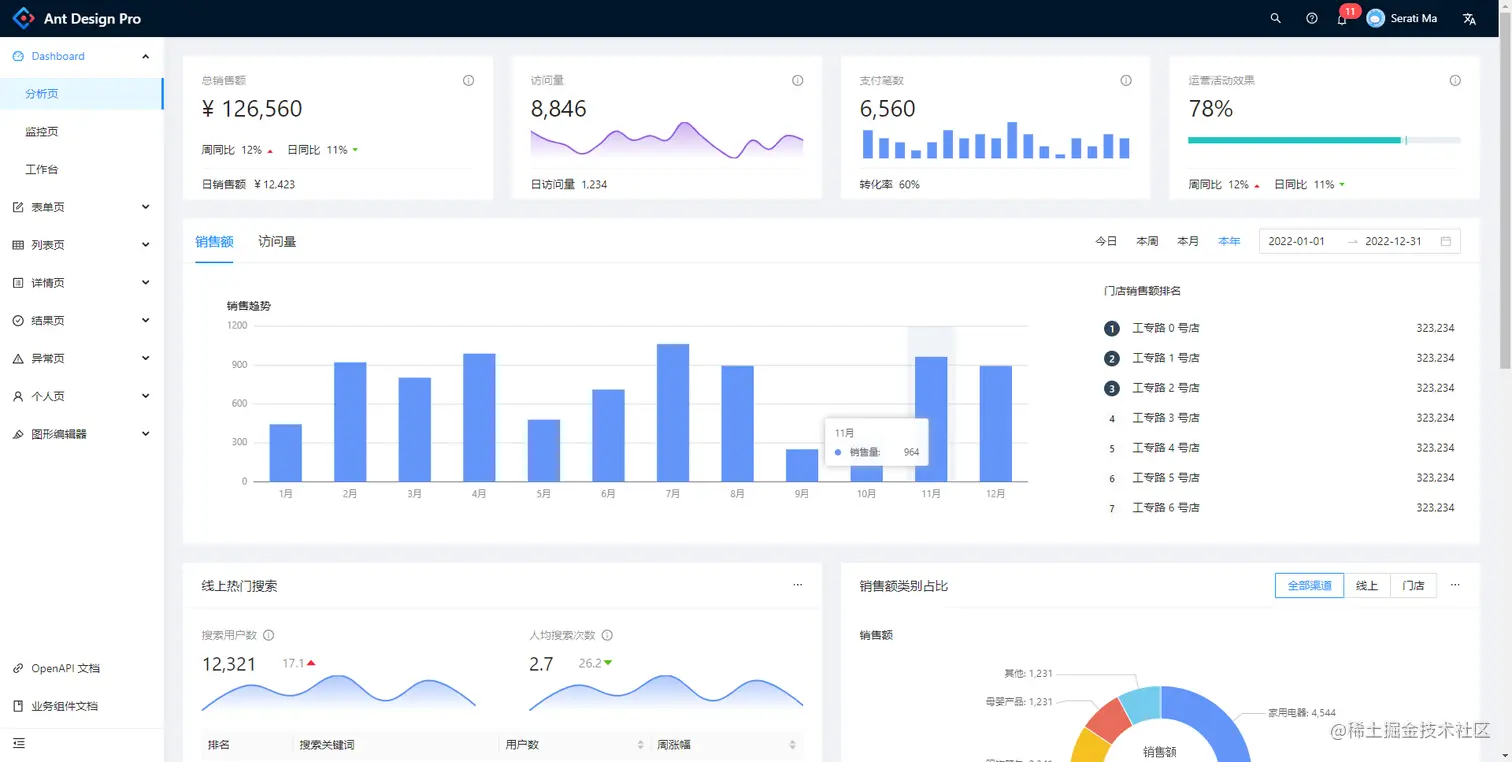Sort 周涨幅 column using sorter arrows

click(792, 745)
